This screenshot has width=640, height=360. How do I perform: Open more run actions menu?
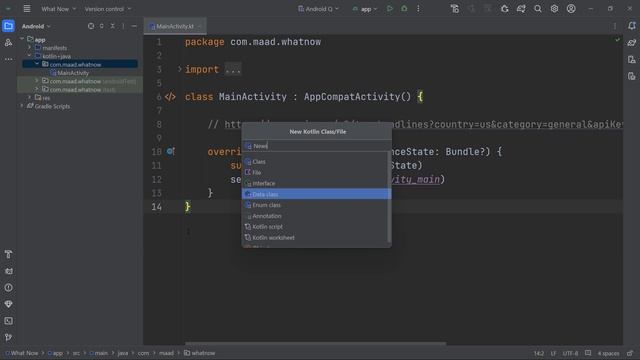coord(418,9)
